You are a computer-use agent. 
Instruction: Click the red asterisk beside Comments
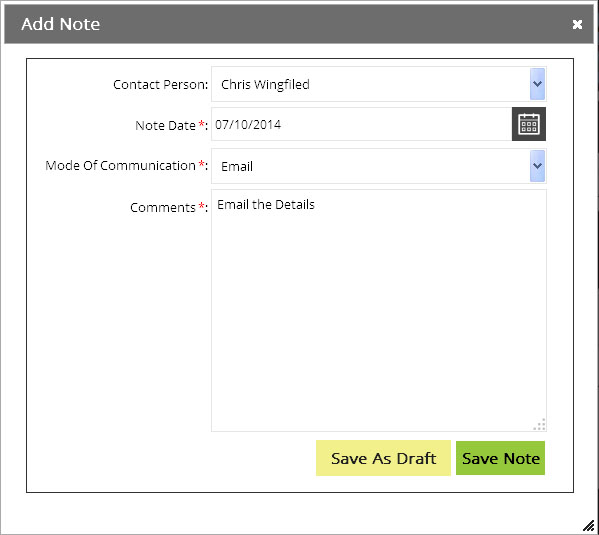click(201, 206)
